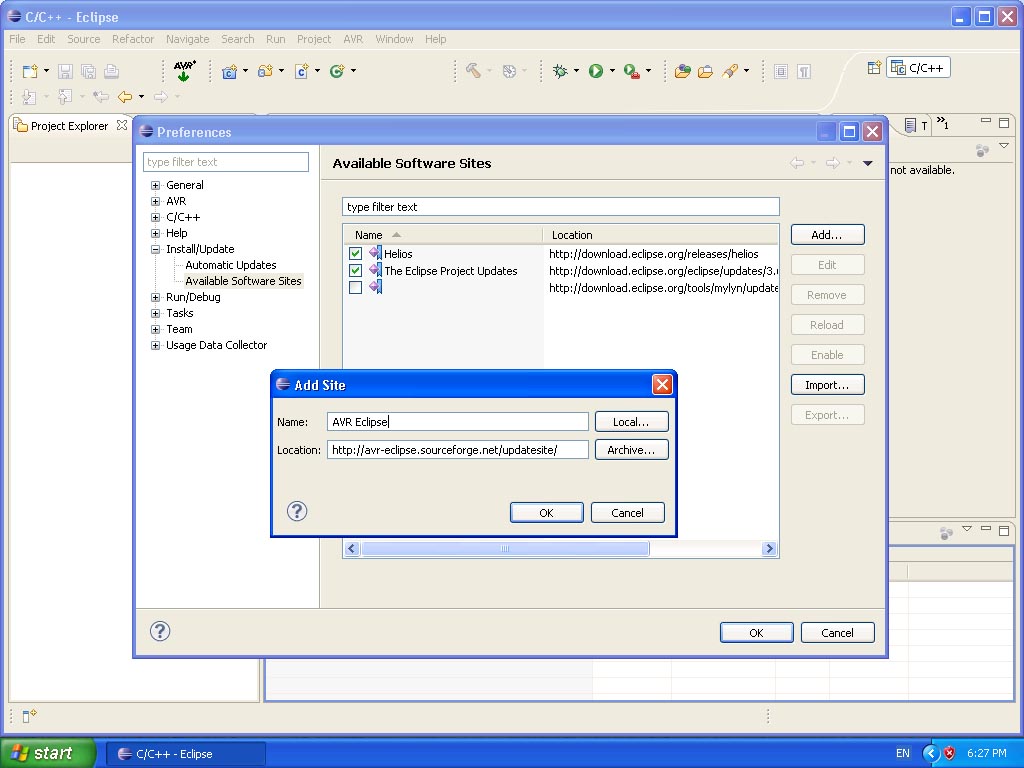The width and height of the screenshot is (1024, 768).
Task: Click the Show Whitespace paragraph icon
Action: (804, 71)
